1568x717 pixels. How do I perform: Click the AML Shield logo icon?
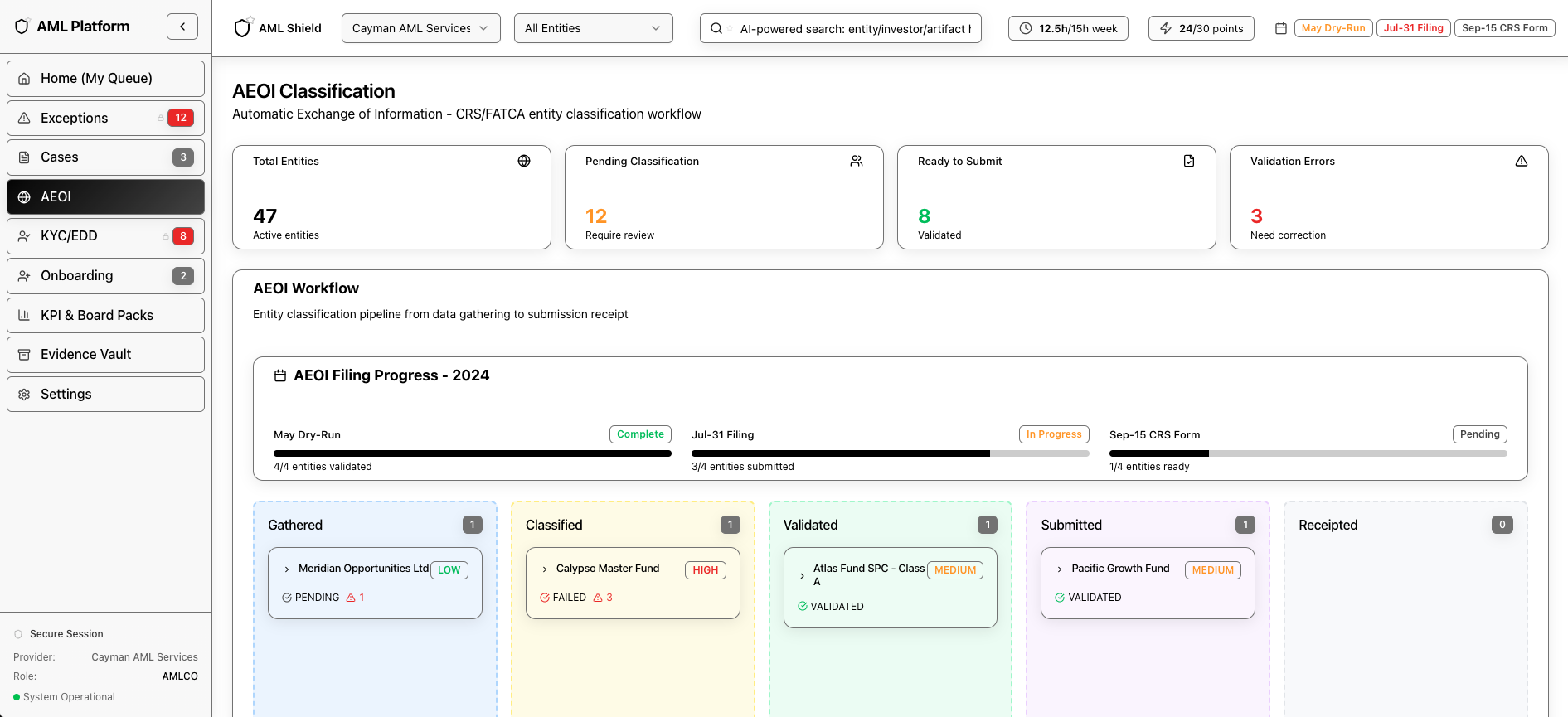[242, 28]
